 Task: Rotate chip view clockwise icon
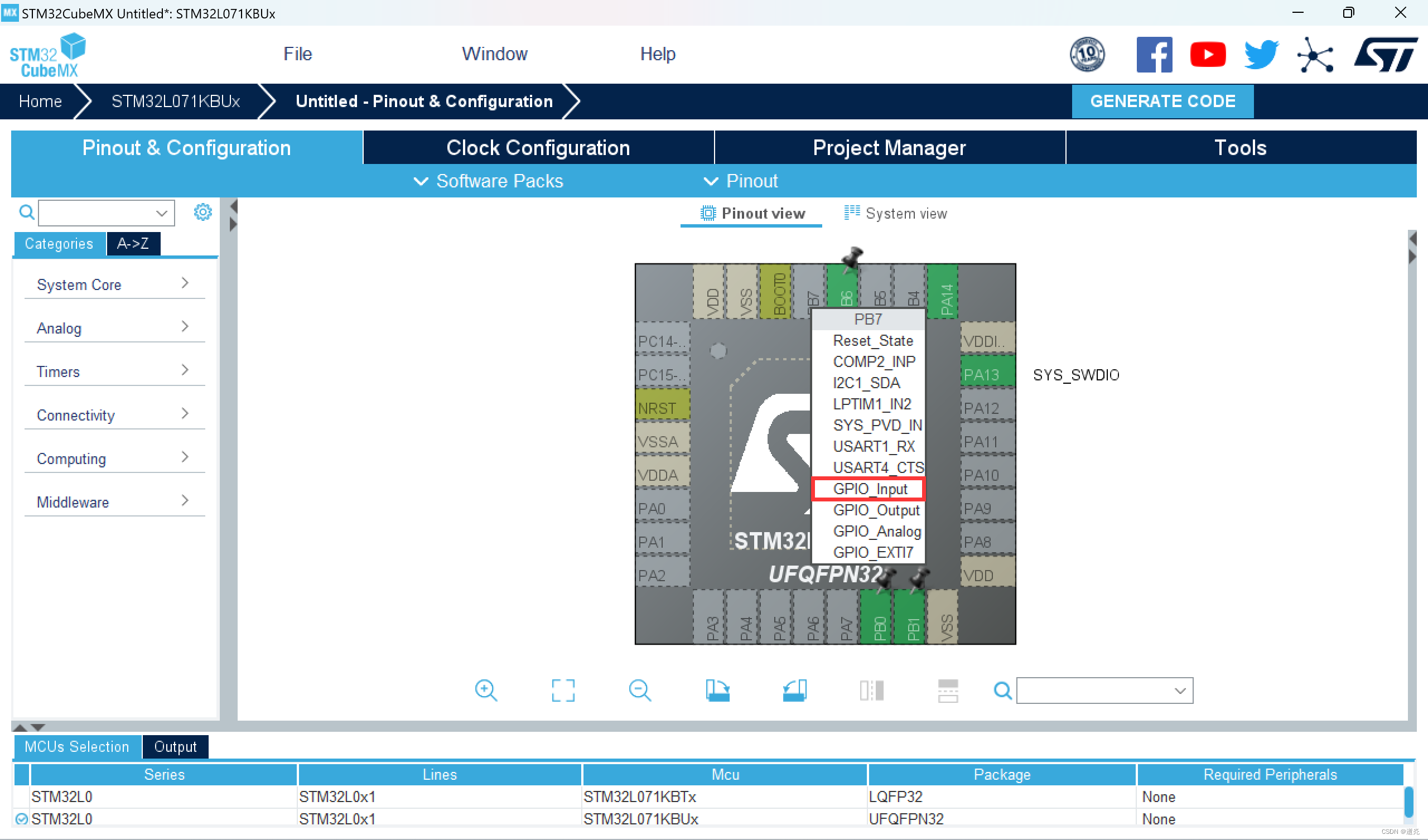click(x=717, y=691)
